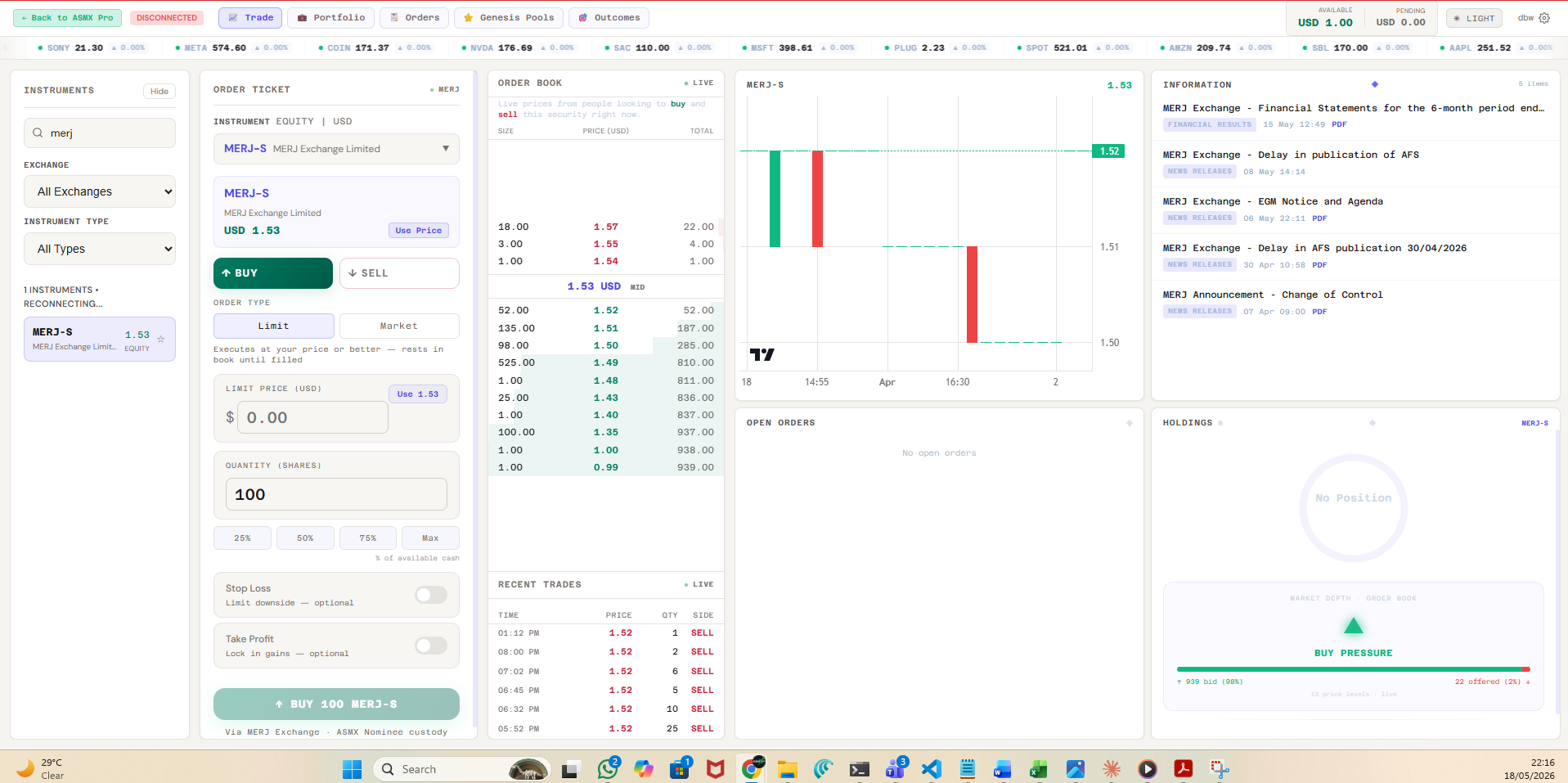
Task: Set quantity to 75% of cash
Action: 368,538
